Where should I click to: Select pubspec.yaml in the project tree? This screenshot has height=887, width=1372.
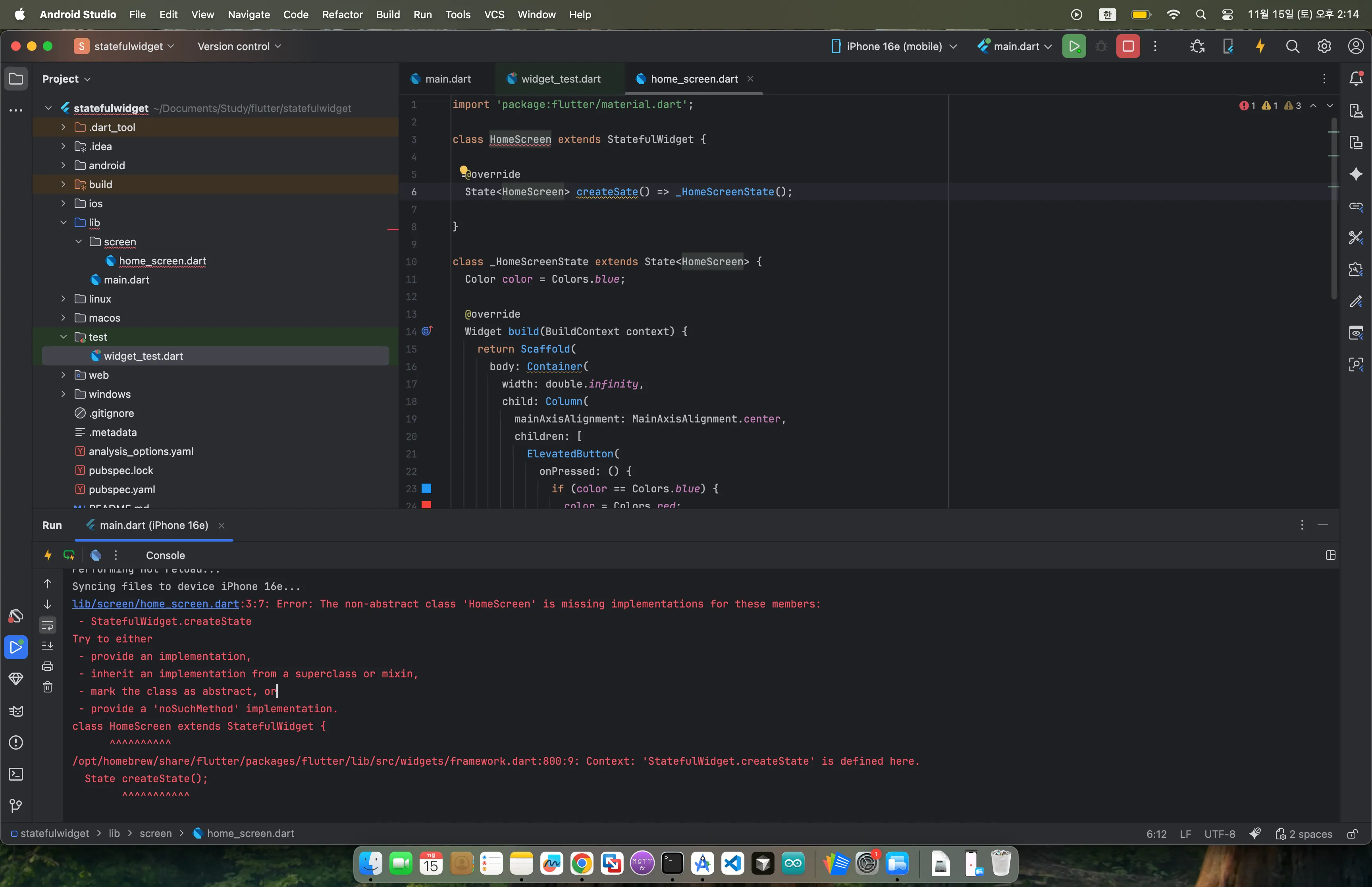[x=121, y=489]
